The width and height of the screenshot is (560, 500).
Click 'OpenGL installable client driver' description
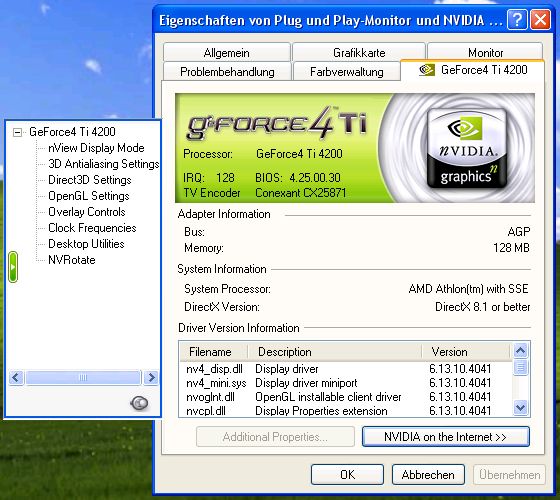pos(328,397)
